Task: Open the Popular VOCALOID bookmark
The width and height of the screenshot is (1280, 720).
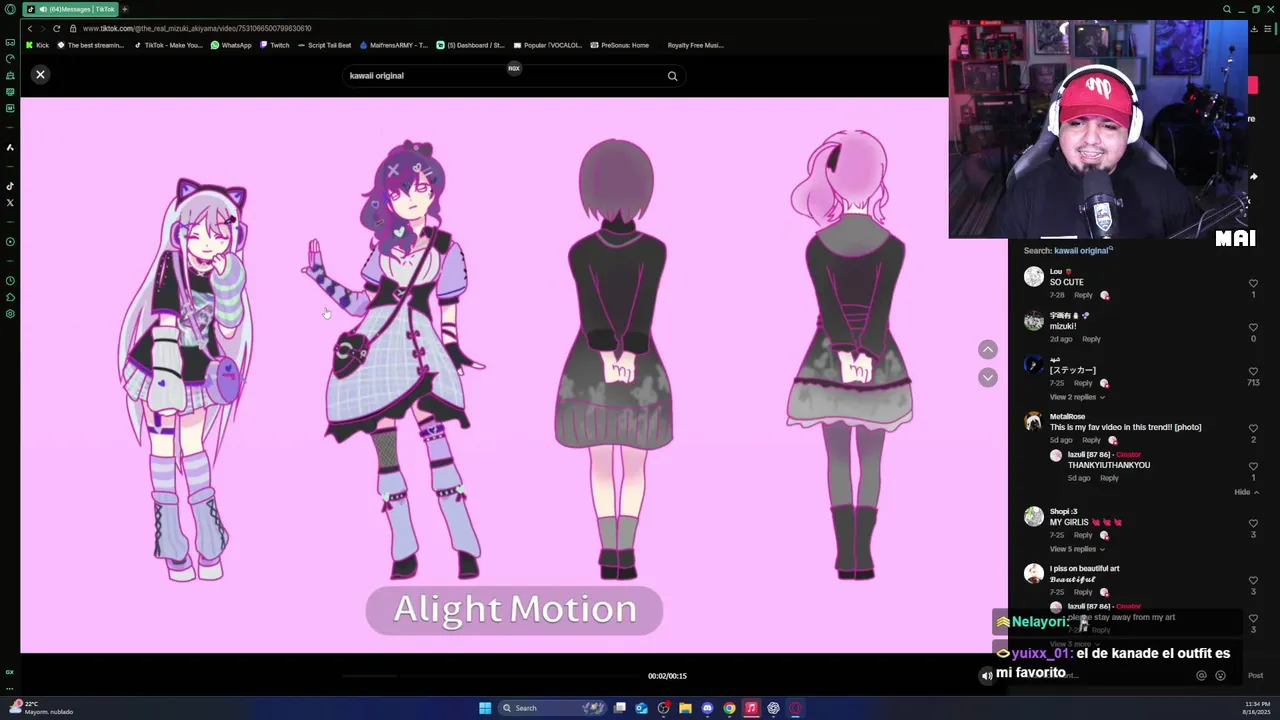Action: [x=548, y=45]
